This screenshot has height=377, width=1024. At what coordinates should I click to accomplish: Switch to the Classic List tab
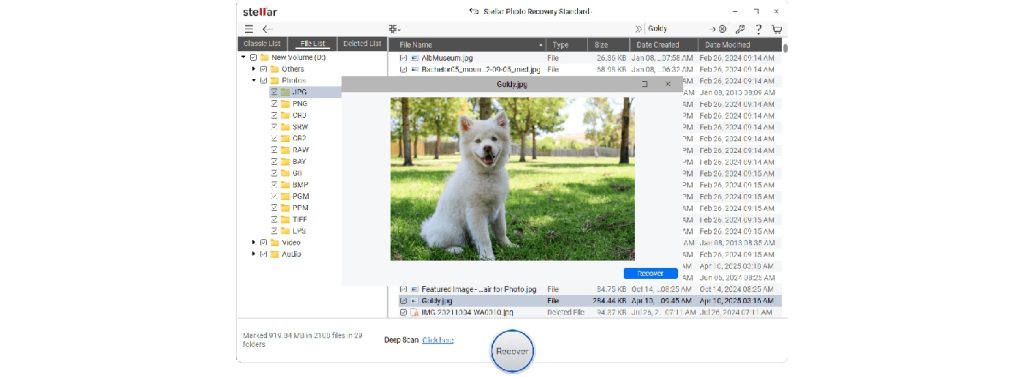(x=262, y=44)
